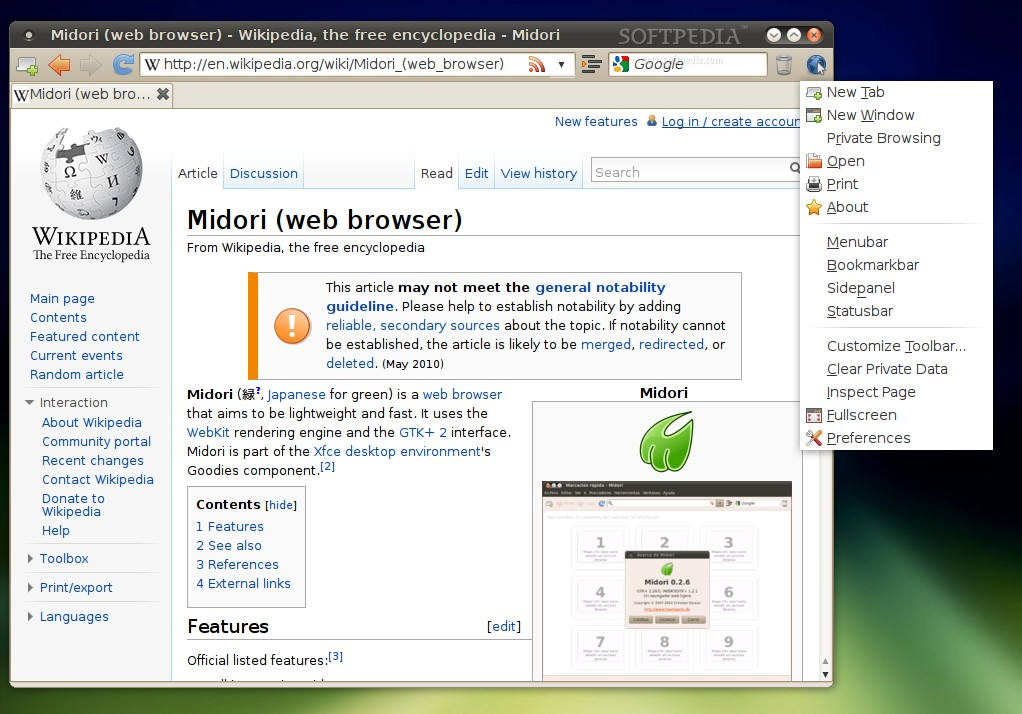Click the WebKit link in the article
The width and height of the screenshot is (1022, 714).
[x=208, y=432]
